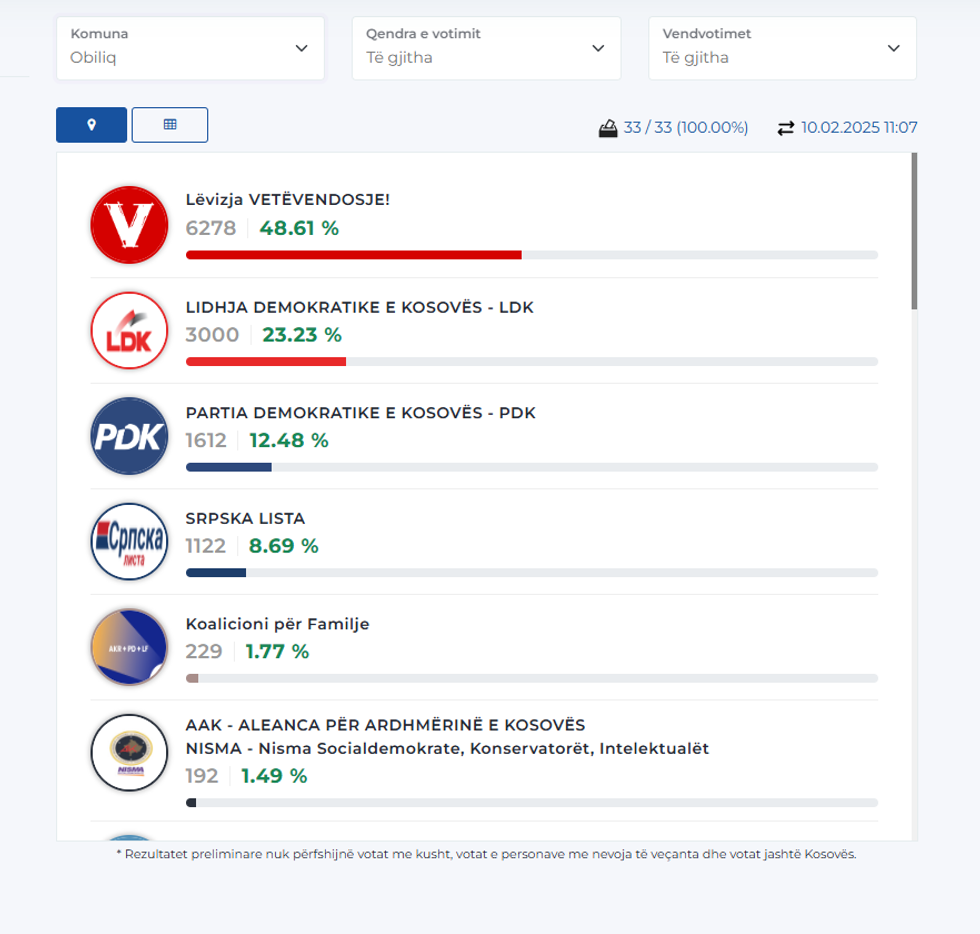Click LIDHJE DEMOKRATIKE E KOSOVËS - LDK title
The width and height of the screenshot is (980, 934).
(360, 307)
